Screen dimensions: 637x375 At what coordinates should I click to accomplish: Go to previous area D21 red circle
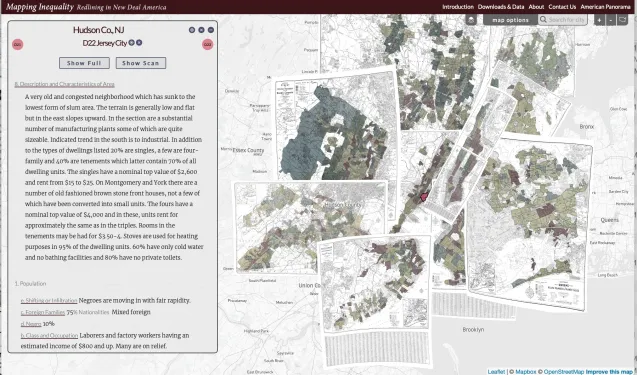tap(17, 44)
